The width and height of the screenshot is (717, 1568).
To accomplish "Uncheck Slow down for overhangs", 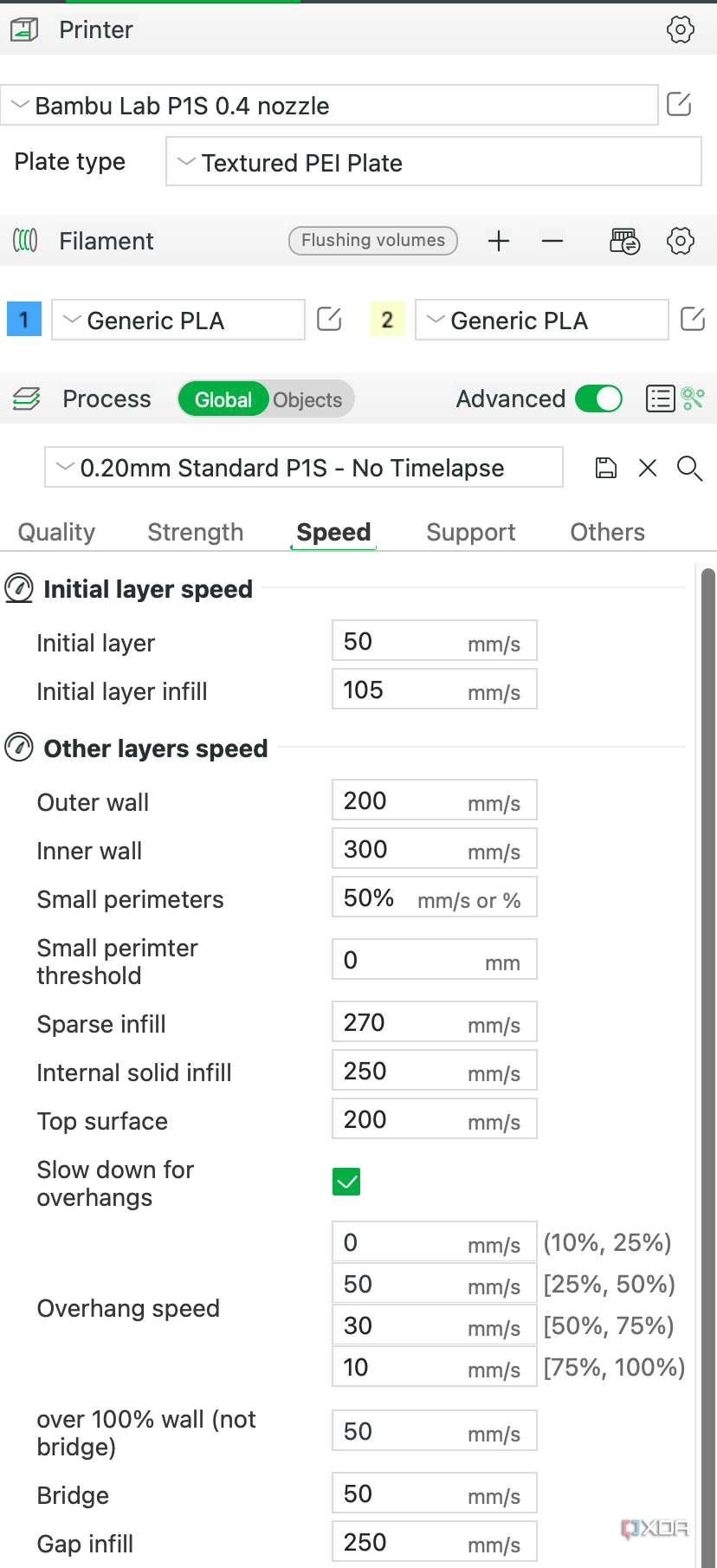I will pyautogui.click(x=346, y=1182).
